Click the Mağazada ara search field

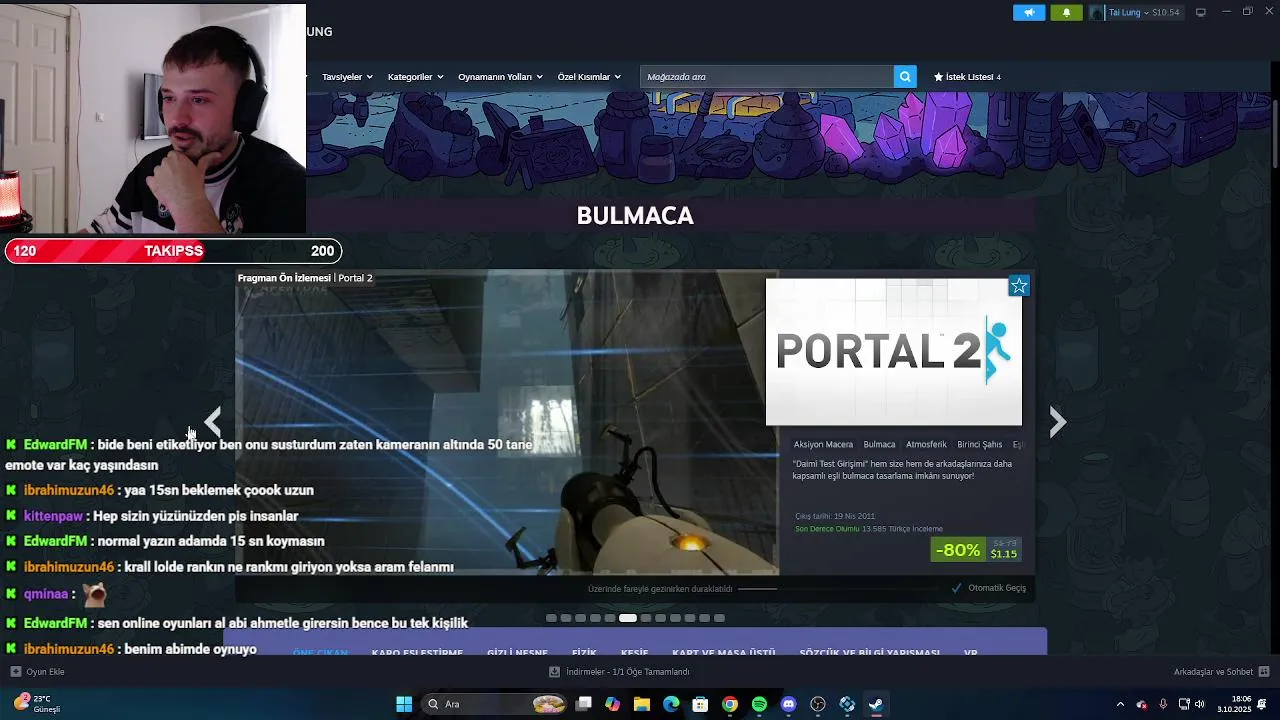pyautogui.click(x=767, y=77)
